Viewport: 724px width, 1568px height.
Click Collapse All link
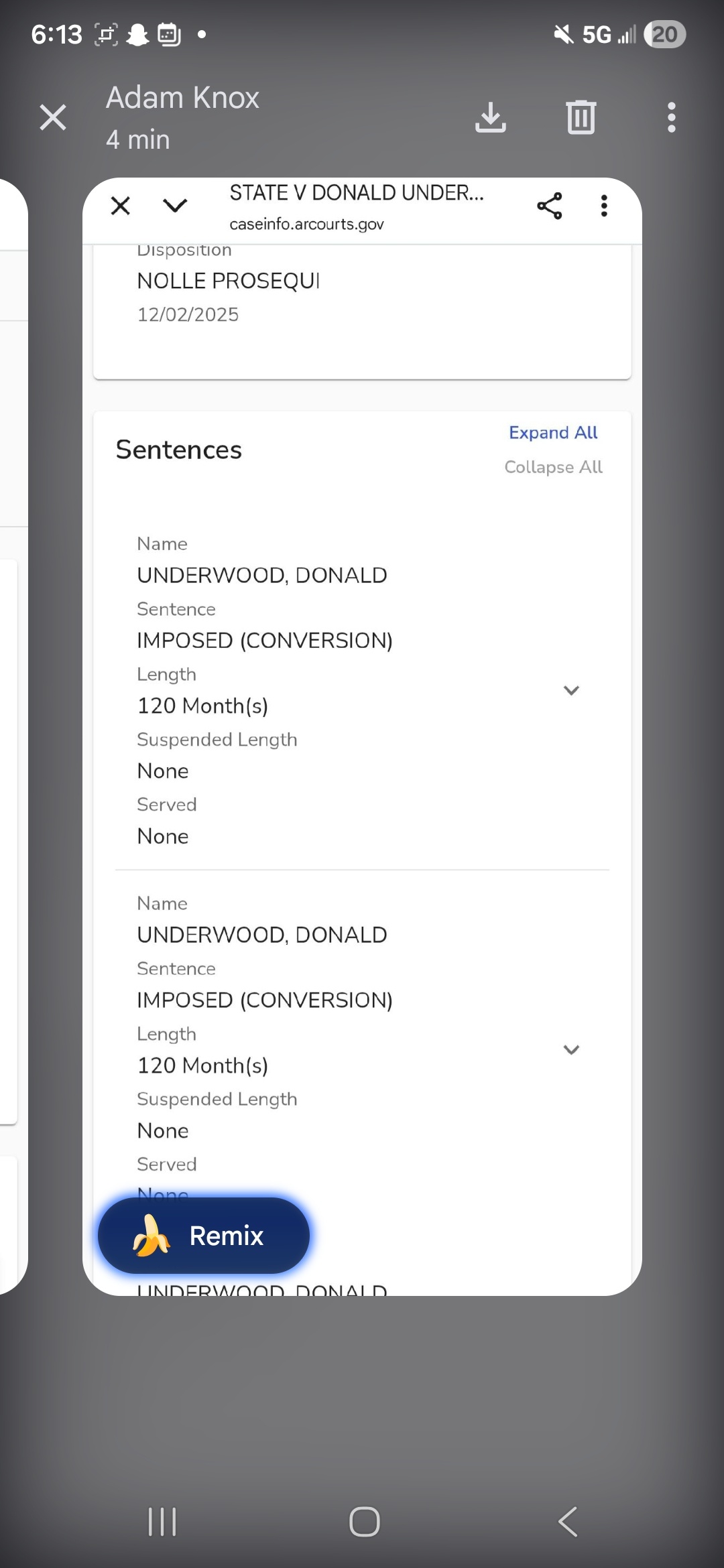553,467
